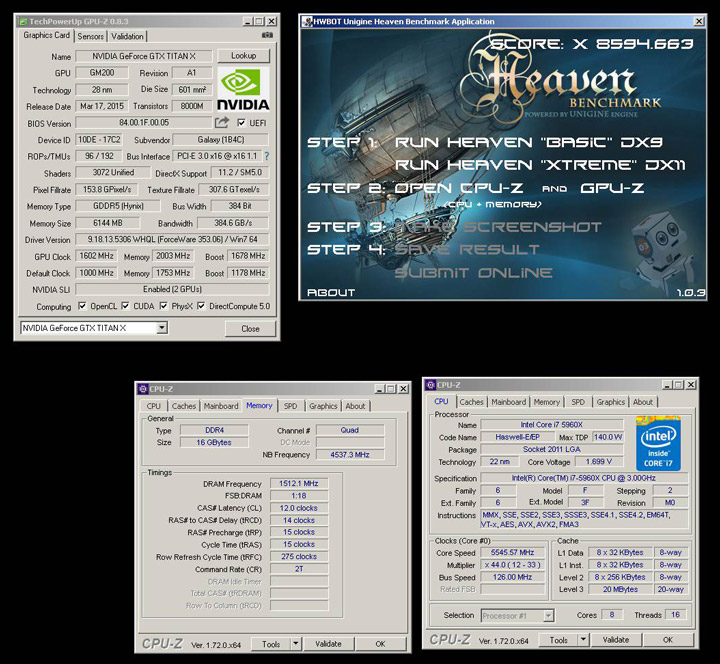Image resolution: width=720 pixels, height=664 pixels.
Task: Click Tools button in CPU-Z CPU window
Action: pyautogui.click(x=558, y=640)
